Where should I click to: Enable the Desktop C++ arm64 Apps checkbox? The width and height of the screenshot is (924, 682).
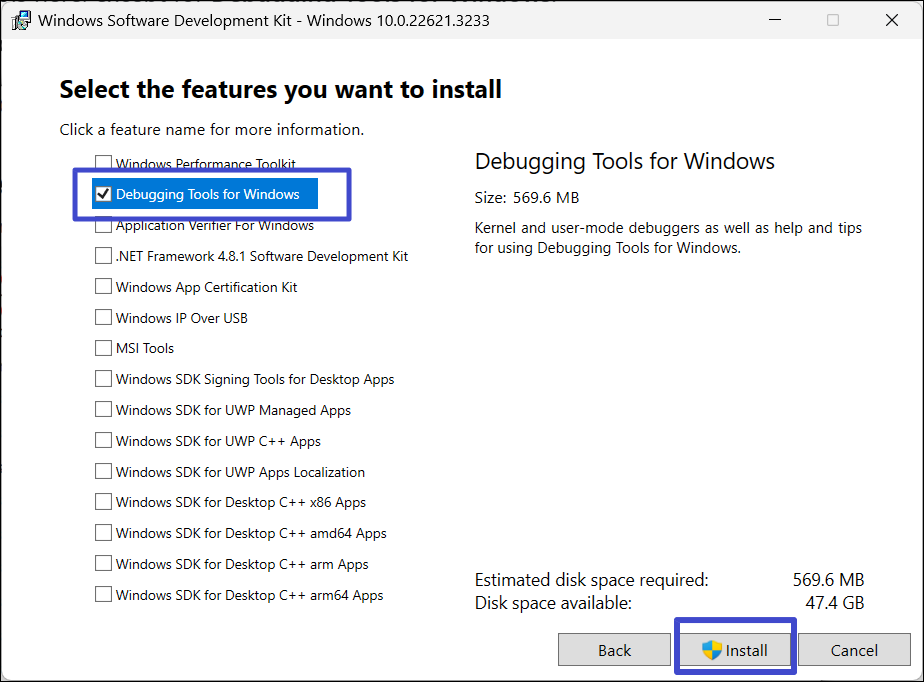click(103, 595)
